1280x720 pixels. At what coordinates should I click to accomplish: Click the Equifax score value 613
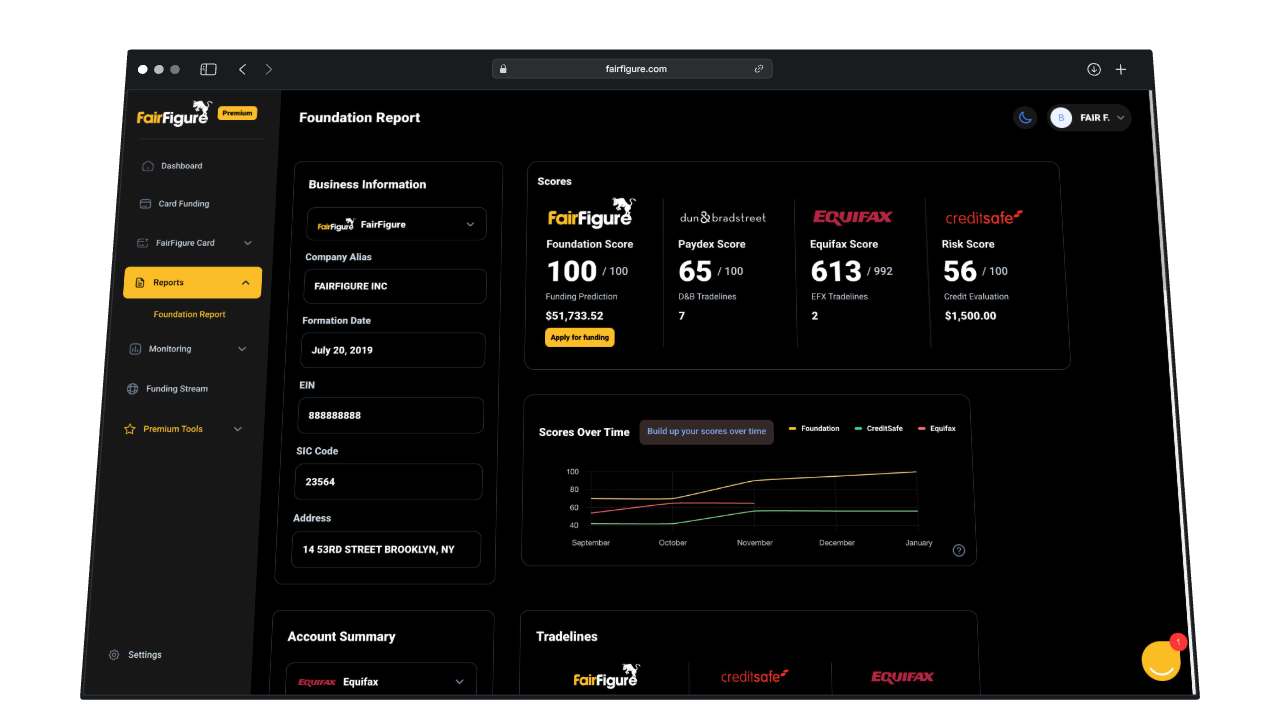[836, 271]
